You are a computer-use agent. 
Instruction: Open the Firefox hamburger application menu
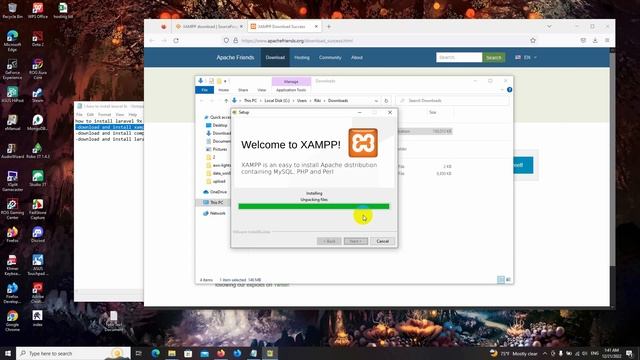(x=607, y=40)
